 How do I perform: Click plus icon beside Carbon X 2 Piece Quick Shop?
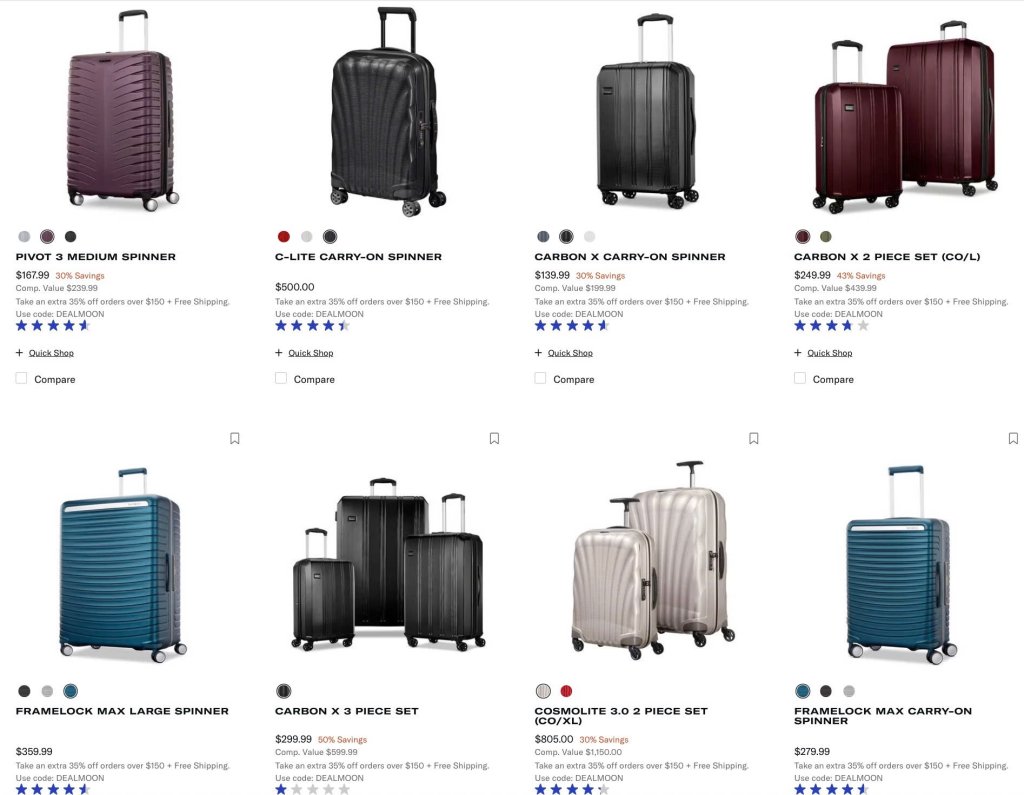coord(797,353)
